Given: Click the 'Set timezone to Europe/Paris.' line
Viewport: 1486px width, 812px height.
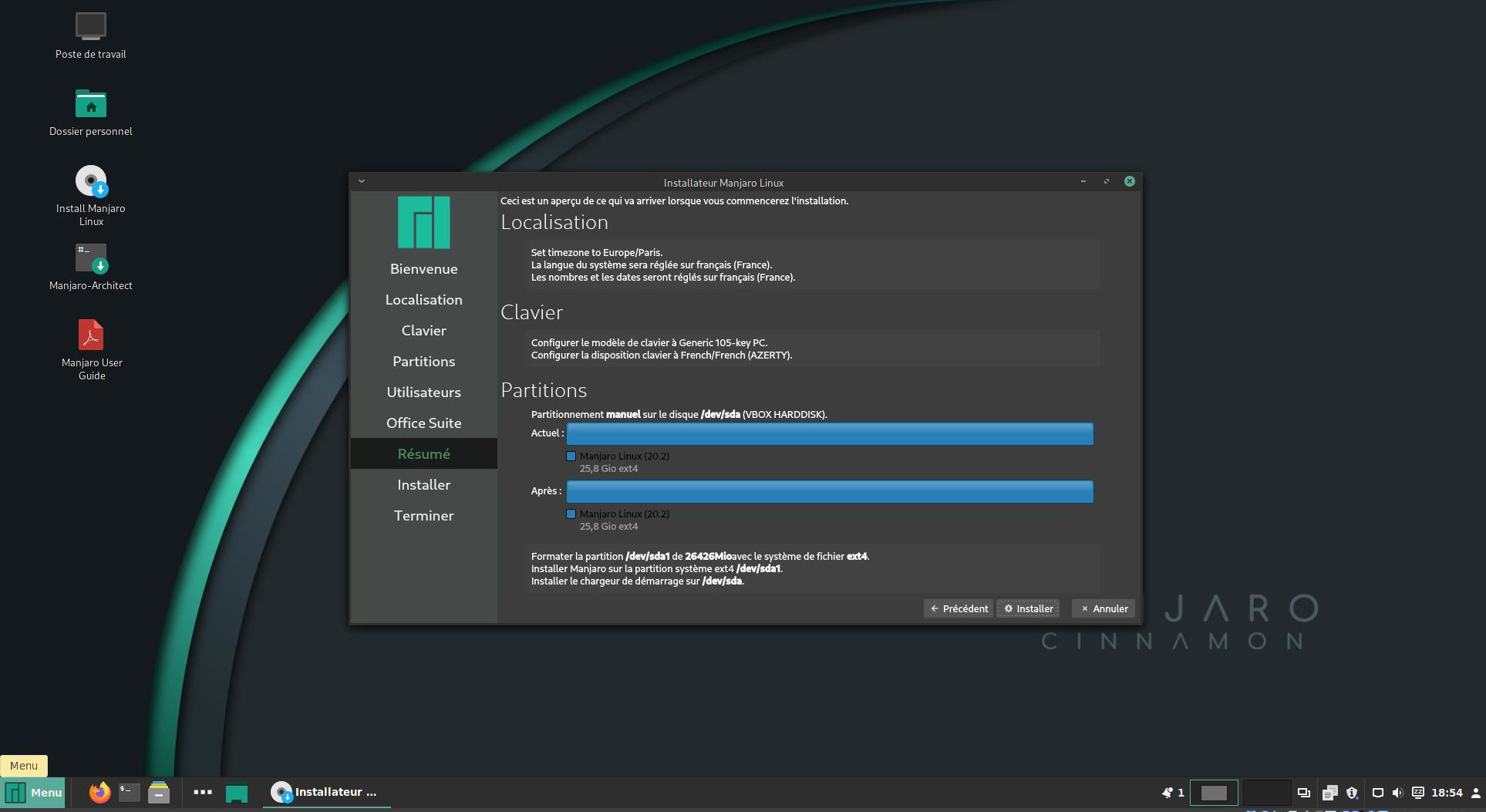Looking at the screenshot, I should [x=597, y=253].
